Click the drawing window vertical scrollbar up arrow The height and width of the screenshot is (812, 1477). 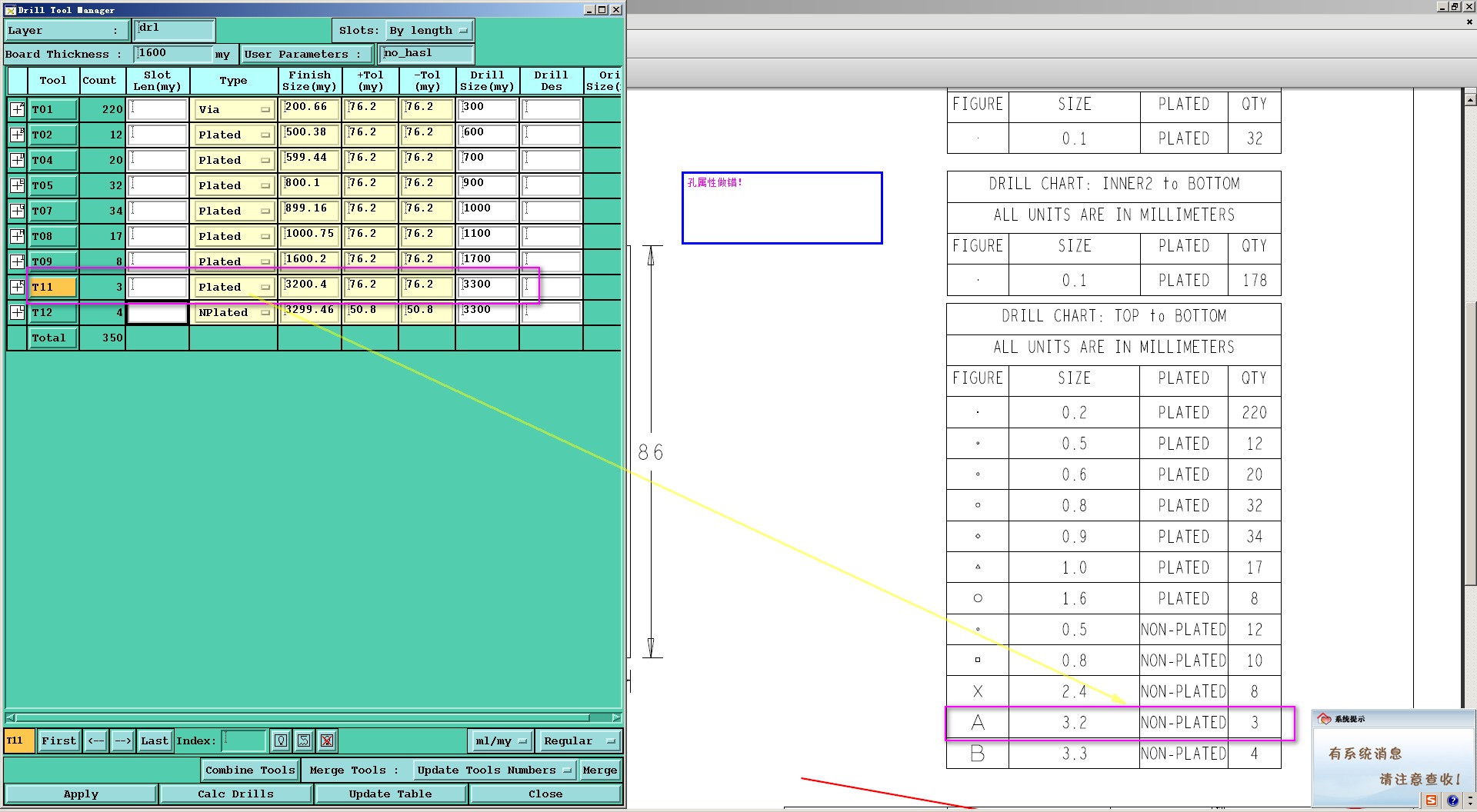[x=1470, y=100]
